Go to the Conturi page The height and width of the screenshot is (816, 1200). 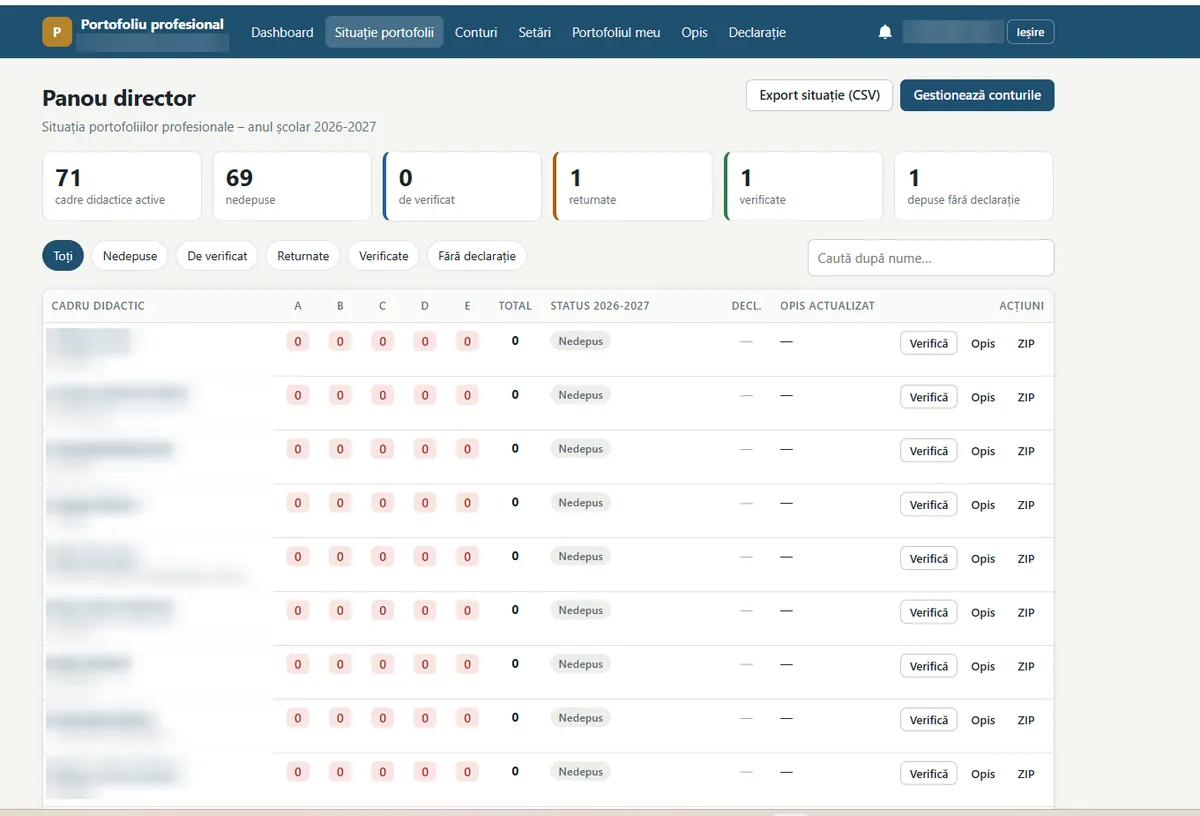pos(476,32)
